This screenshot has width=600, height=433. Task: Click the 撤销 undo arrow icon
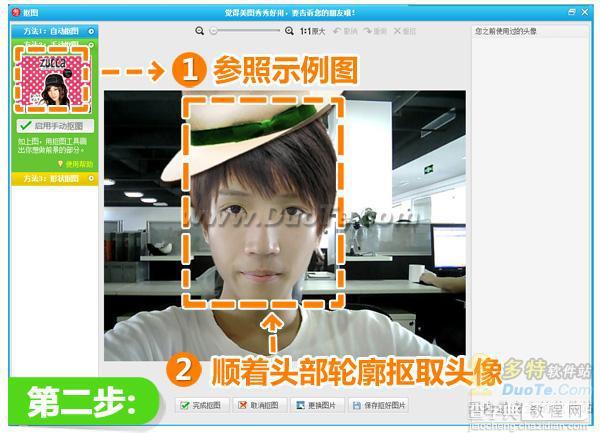tap(337, 31)
